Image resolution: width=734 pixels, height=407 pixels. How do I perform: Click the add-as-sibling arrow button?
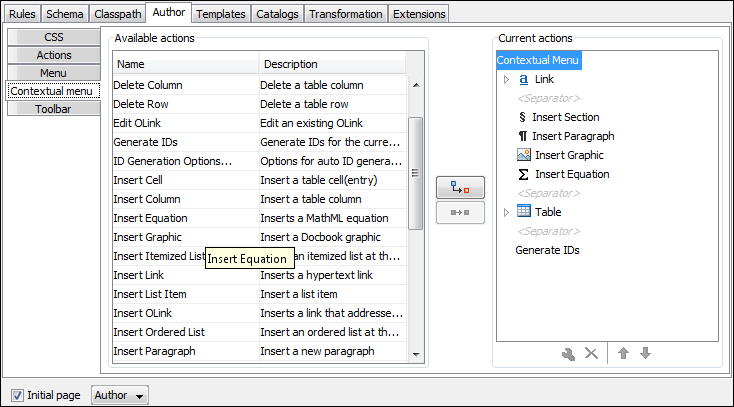[x=460, y=211]
